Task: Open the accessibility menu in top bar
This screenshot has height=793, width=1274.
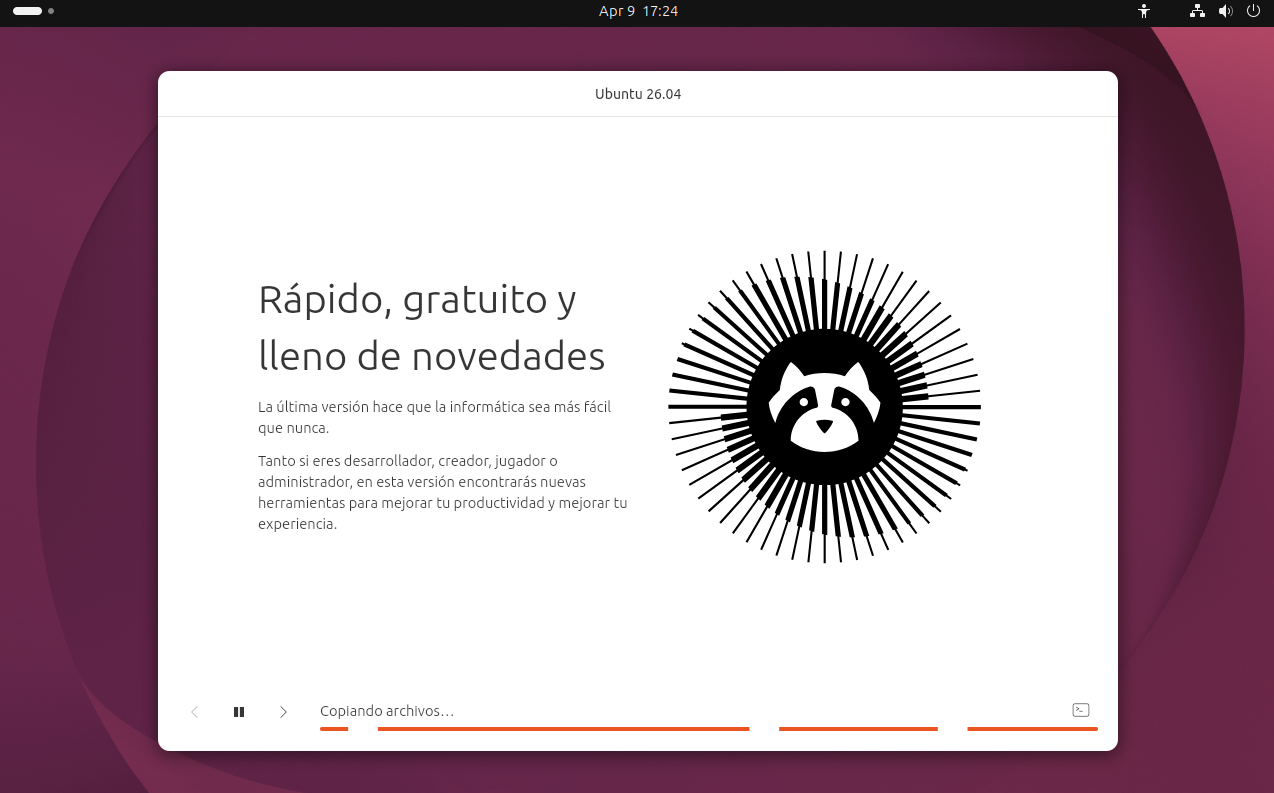Action: (1144, 11)
